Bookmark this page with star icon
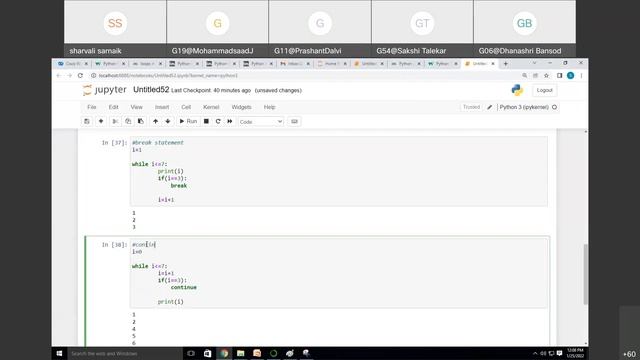The width and height of the screenshot is (640, 360). click(547, 76)
